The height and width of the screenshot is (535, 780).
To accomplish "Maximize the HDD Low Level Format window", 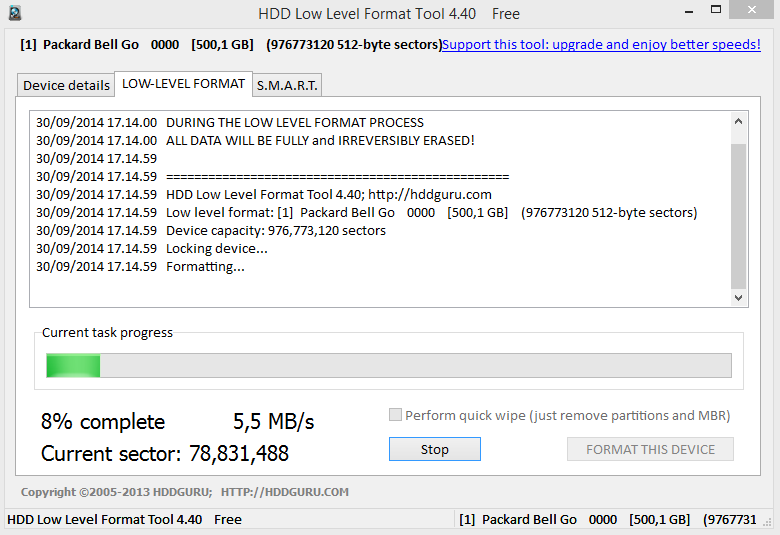I will [x=716, y=9].
